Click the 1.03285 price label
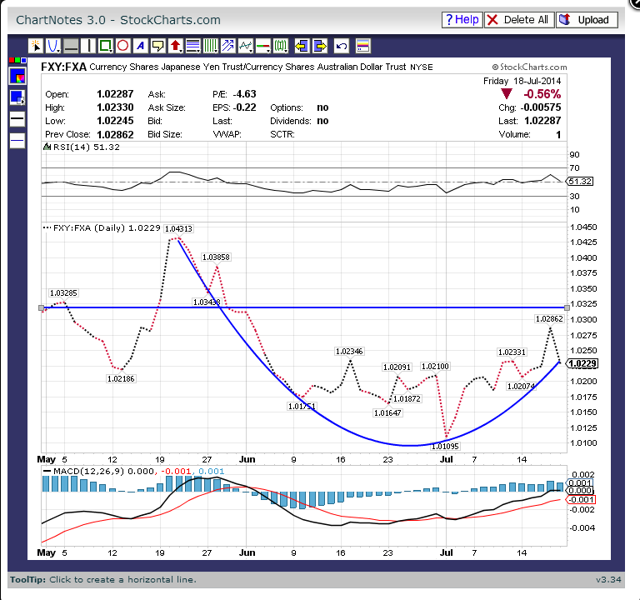The height and width of the screenshot is (600, 640). click(x=63, y=293)
